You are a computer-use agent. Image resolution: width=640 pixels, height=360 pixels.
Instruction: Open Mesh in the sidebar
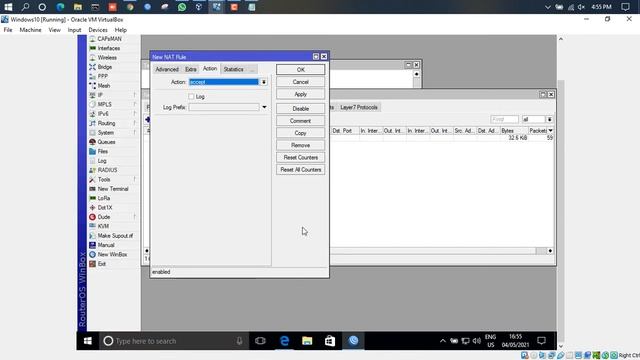(104, 86)
